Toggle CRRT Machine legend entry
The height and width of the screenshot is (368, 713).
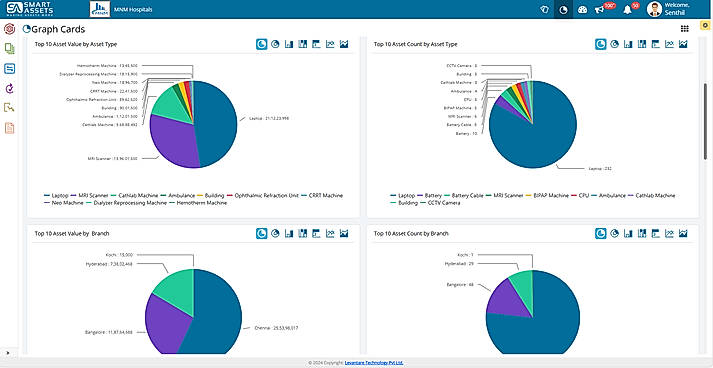pos(322,196)
